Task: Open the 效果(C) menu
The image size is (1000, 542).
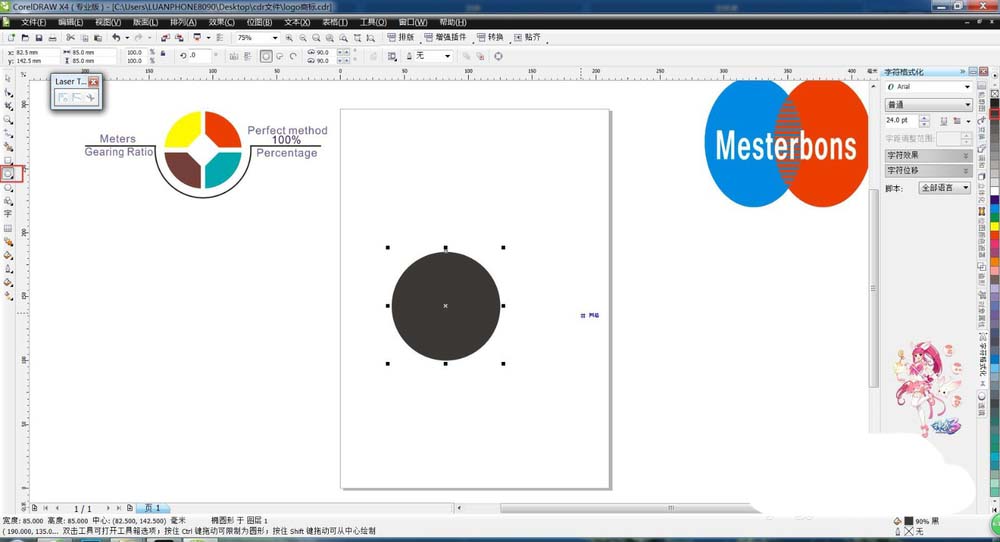Action: (221, 22)
